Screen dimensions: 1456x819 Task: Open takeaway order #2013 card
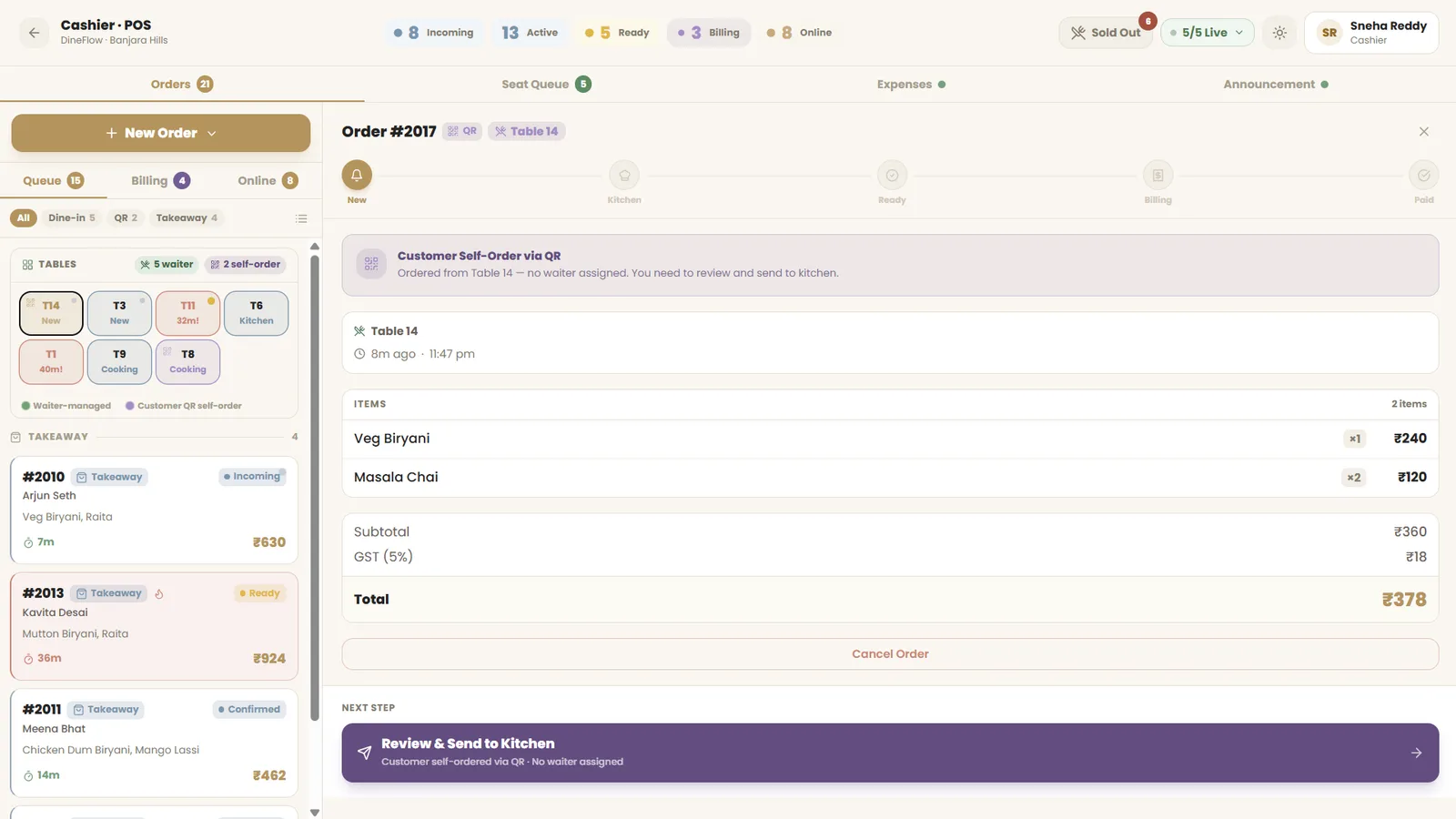(x=154, y=626)
